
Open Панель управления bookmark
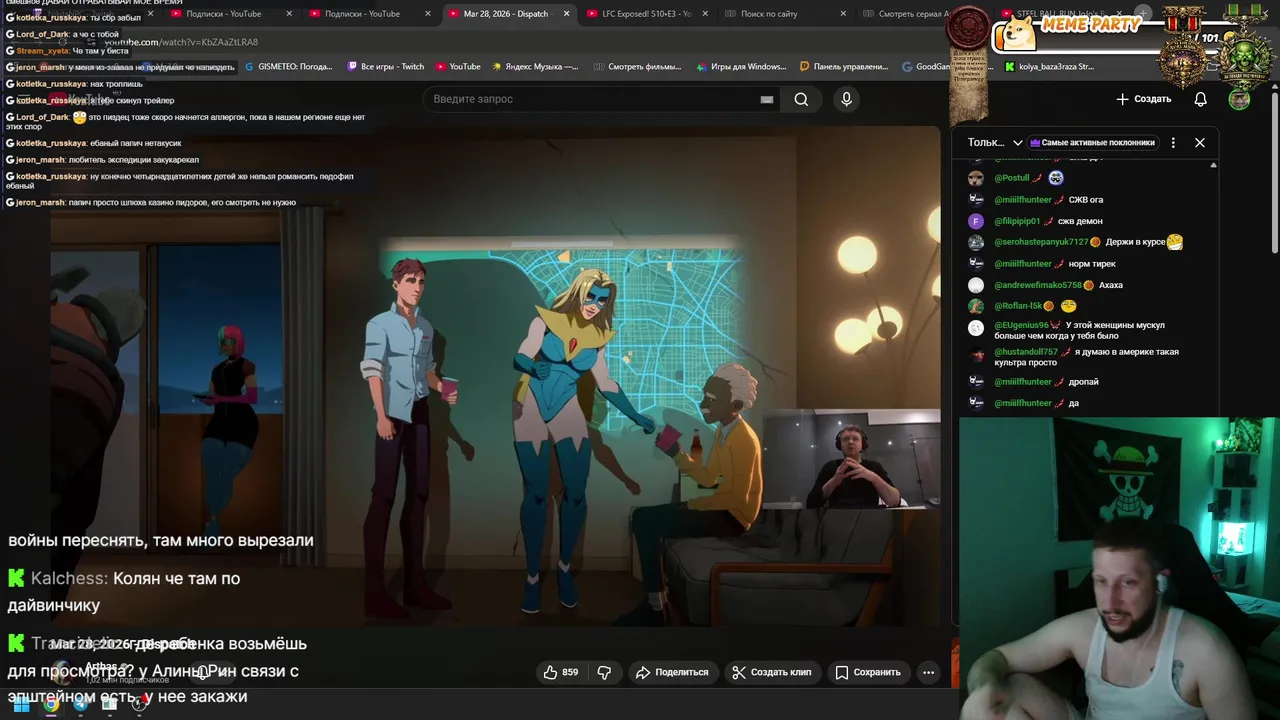(x=844, y=67)
